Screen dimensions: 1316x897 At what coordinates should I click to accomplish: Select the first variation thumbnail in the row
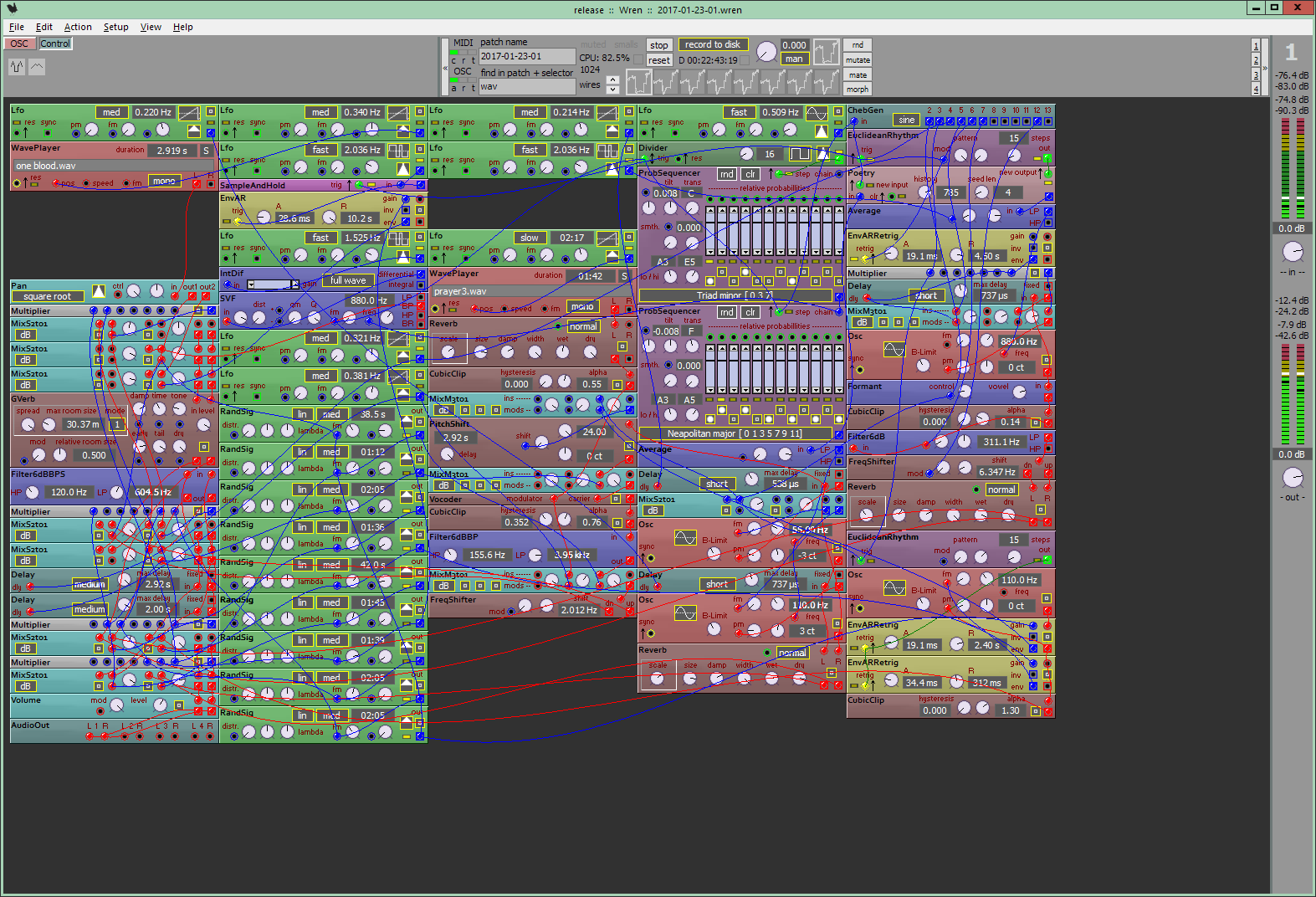[638, 82]
